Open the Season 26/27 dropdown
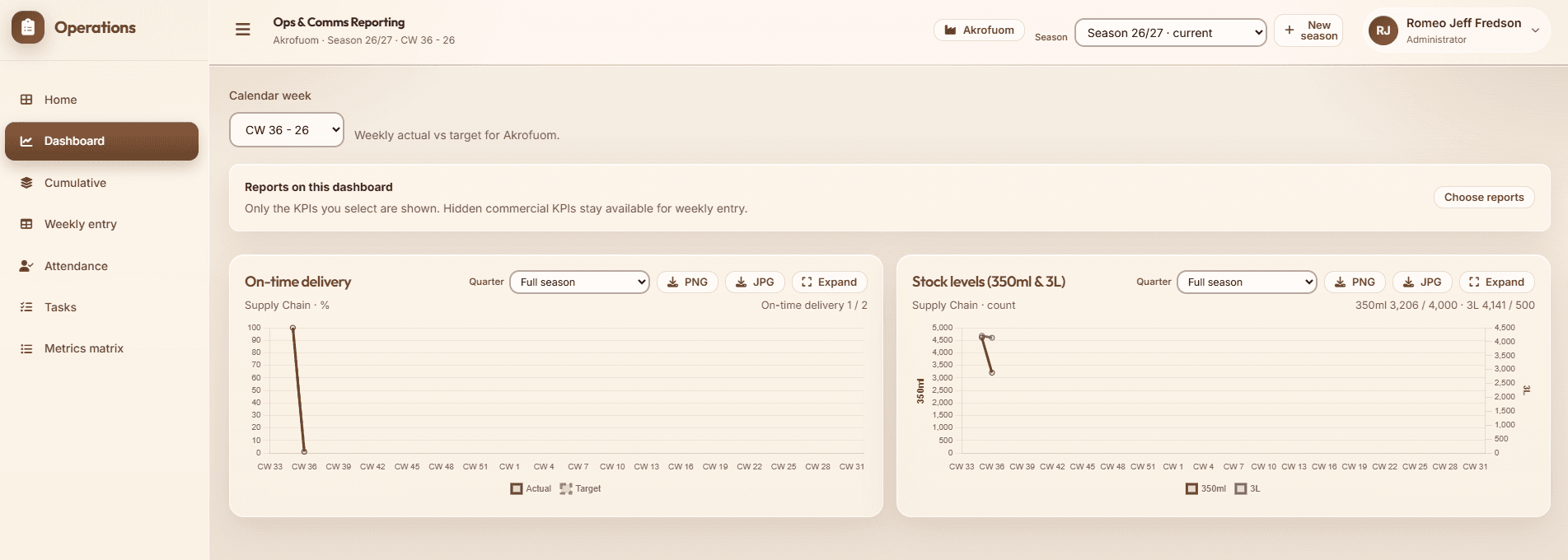 [x=1170, y=33]
